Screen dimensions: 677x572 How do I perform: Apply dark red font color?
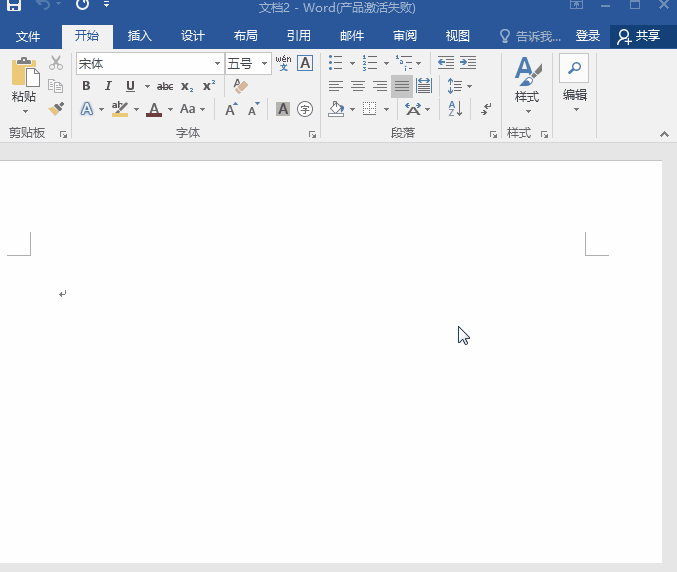(x=154, y=109)
